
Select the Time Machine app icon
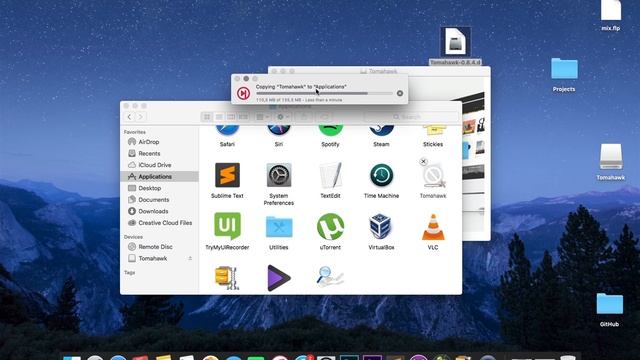coord(381,176)
